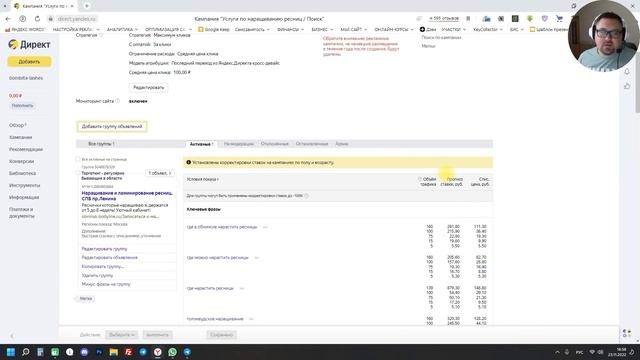
Task: Tick the Таргетинг ad group checkbox
Action: click(78, 173)
